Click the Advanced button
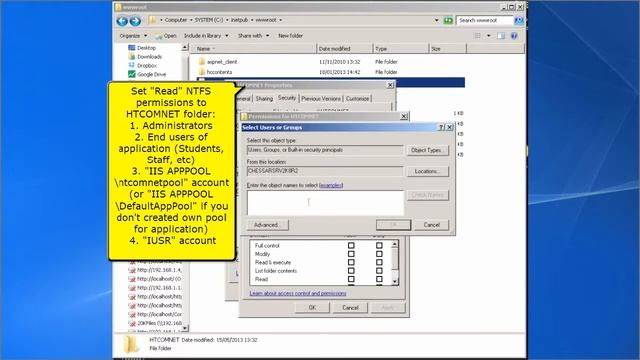The width and height of the screenshot is (640, 360). pyautogui.click(x=268, y=225)
